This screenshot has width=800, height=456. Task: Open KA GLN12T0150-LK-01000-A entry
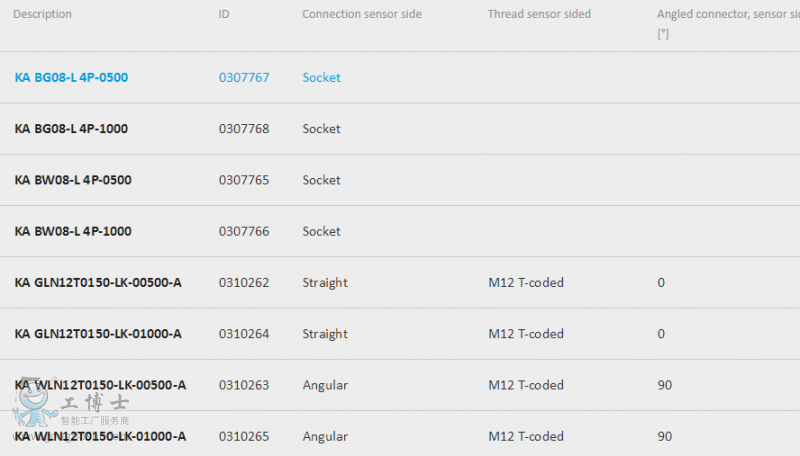[x=98, y=334]
